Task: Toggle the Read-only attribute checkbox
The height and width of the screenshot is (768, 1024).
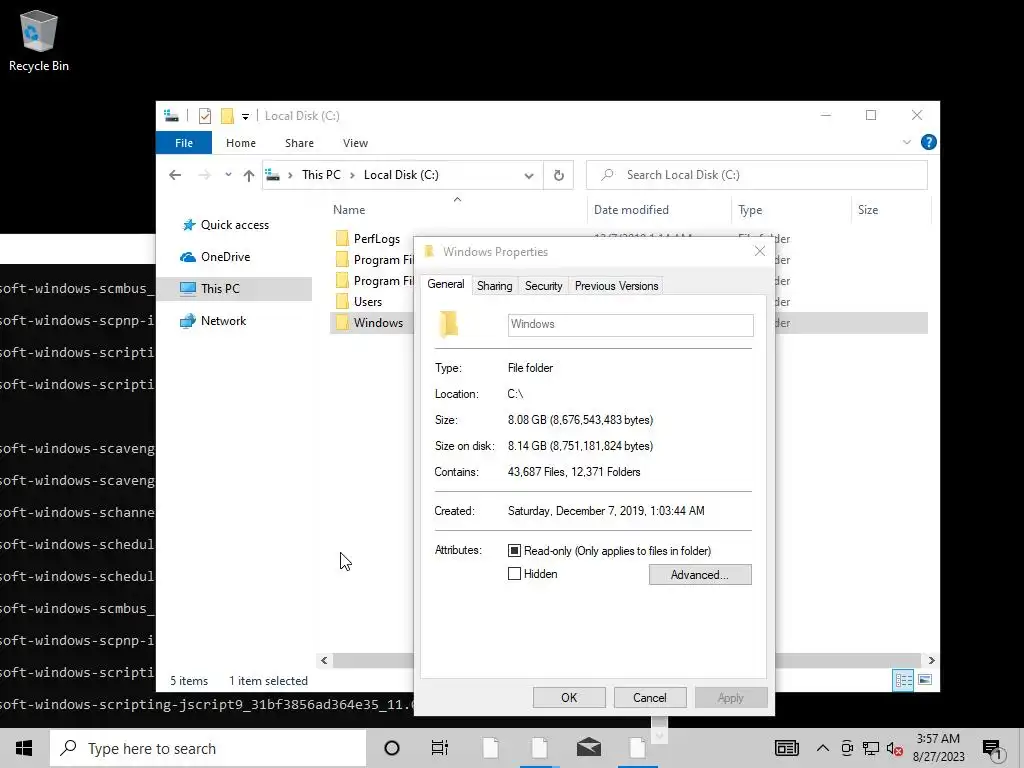Action: 515,551
